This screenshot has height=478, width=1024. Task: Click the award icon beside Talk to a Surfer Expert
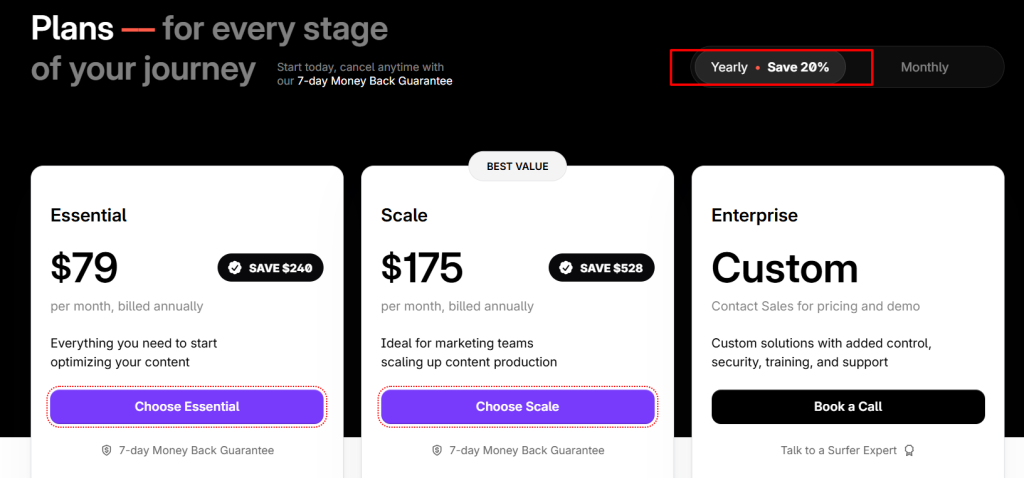(910, 451)
